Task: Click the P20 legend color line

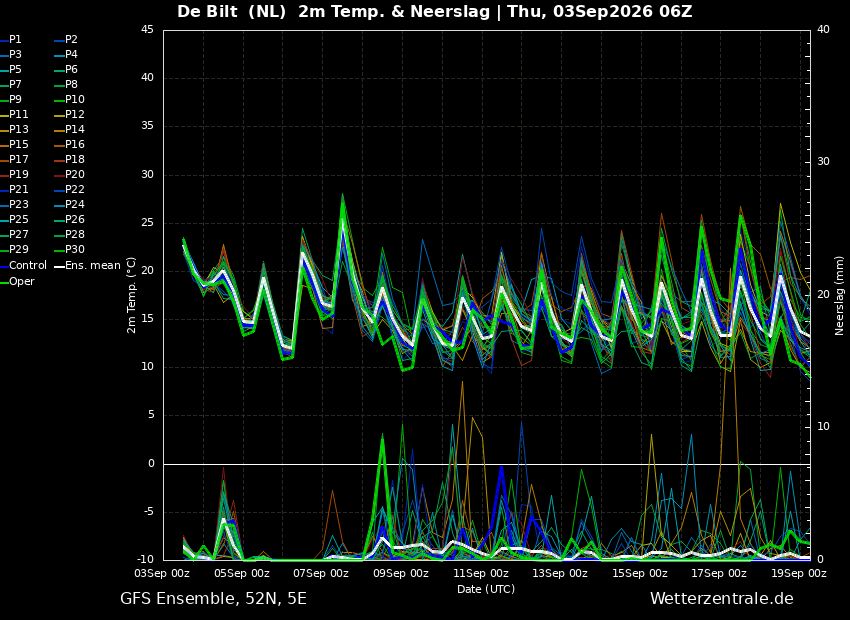Action: 60,175
